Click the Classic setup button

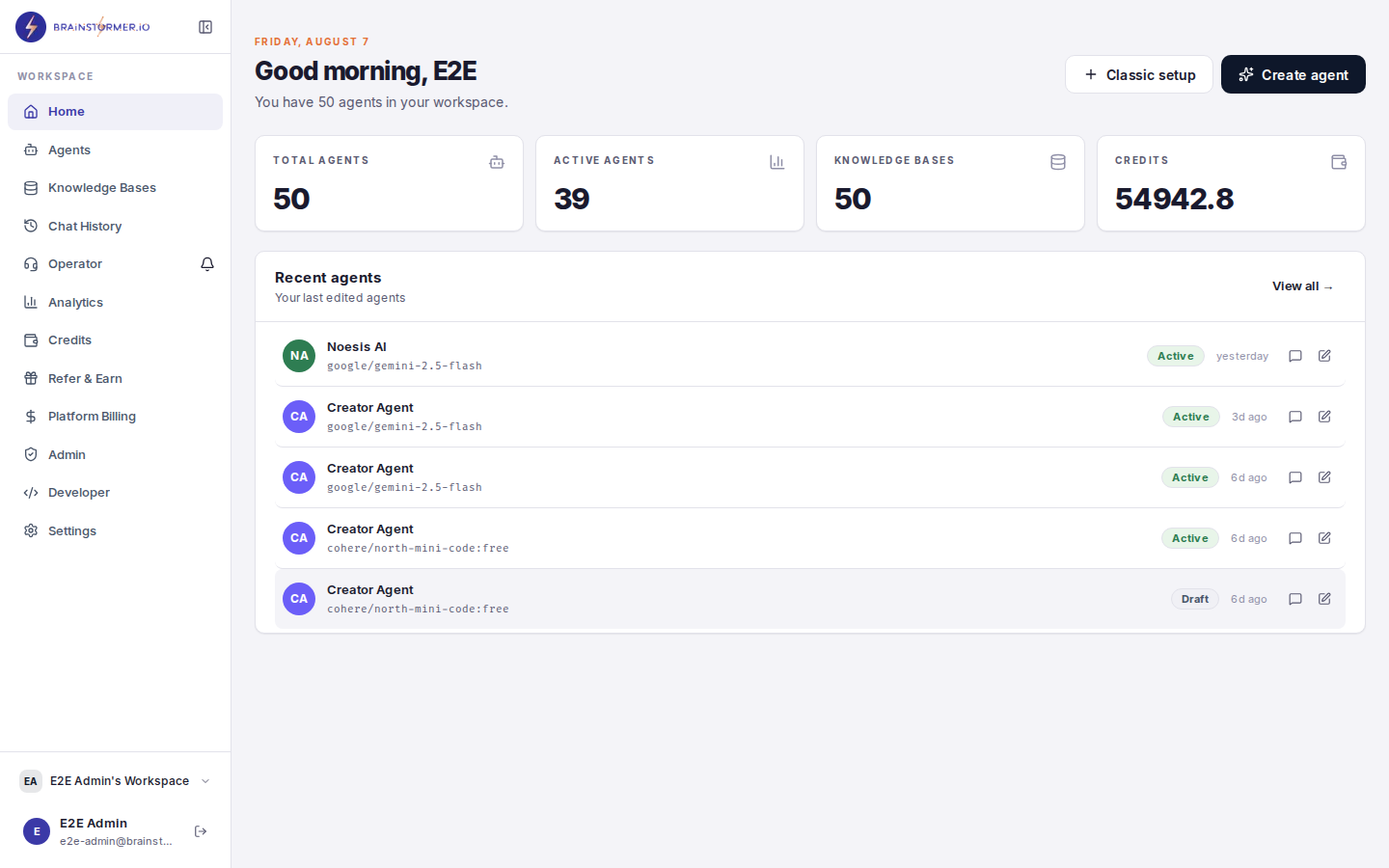tap(1139, 74)
